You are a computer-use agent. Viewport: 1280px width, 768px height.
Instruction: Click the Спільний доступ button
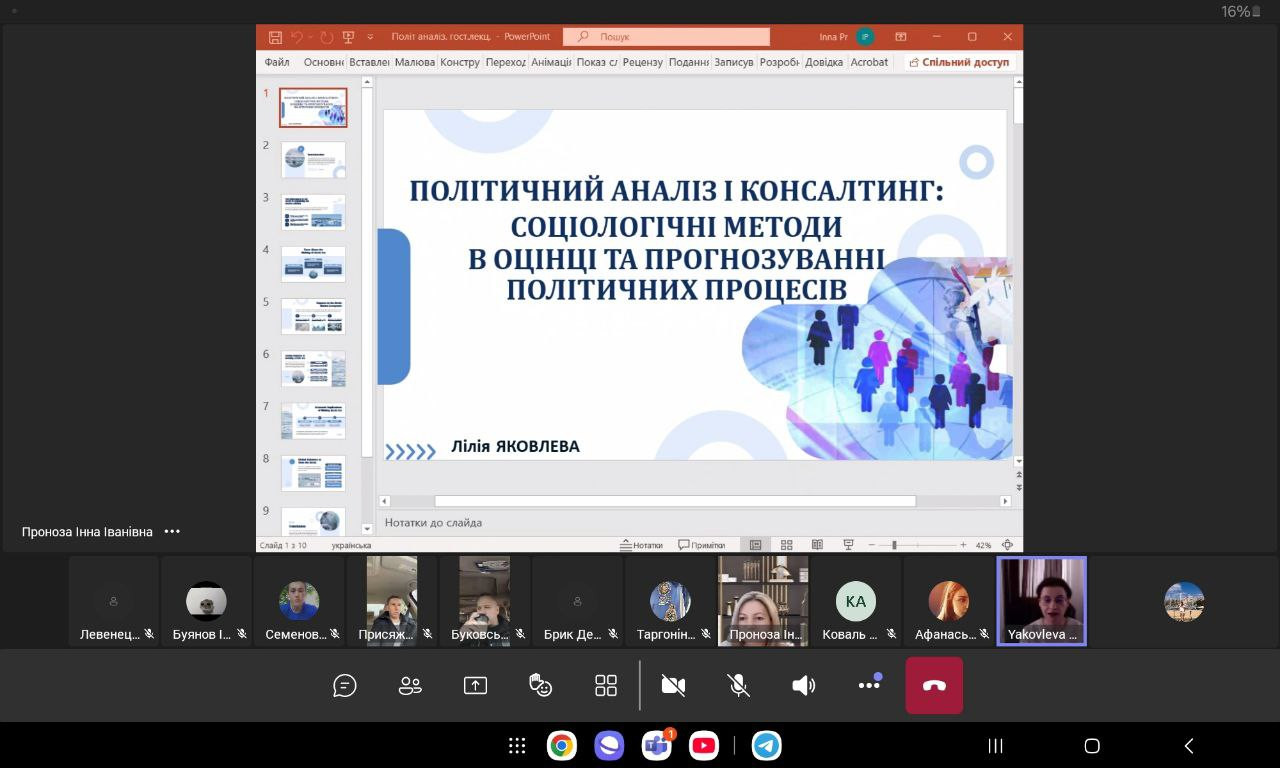pos(958,62)
